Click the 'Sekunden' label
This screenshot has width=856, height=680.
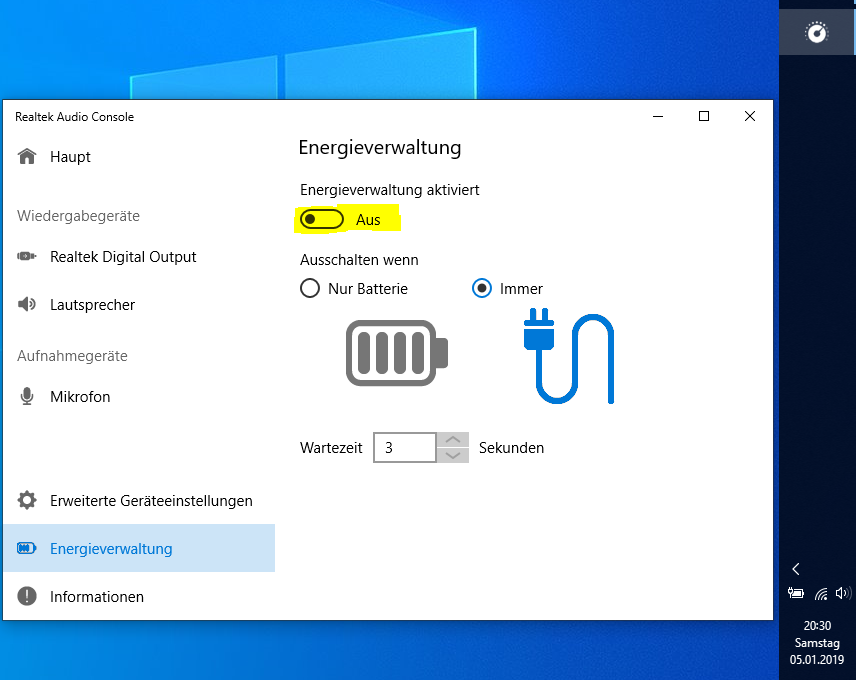tap(512, 448)
